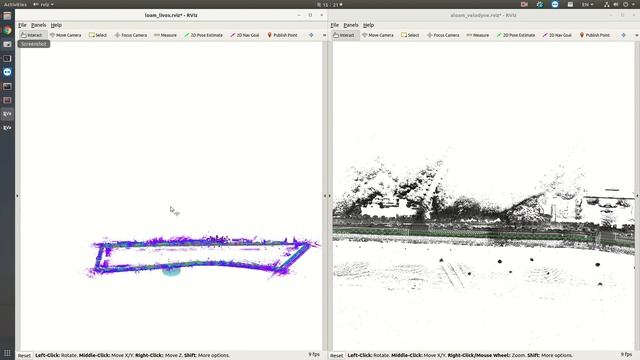Click 2D Pose Estimate in loam_livox window
This screenshot has height=360, width=640.
click(203, 35)
